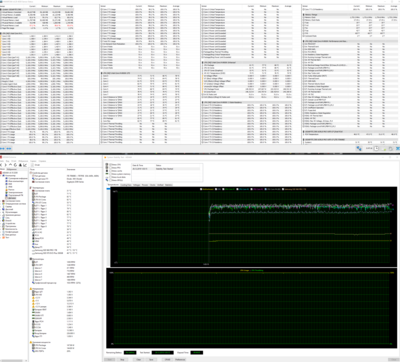Click the Clear button in Stability Test

click(139, 360)
